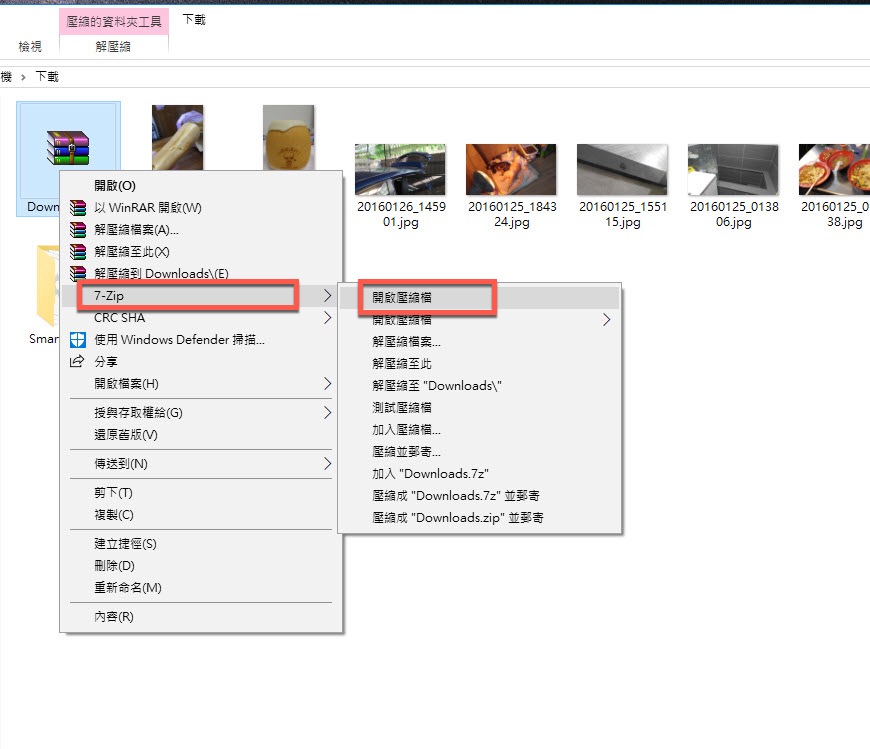Select thumbnail 20160125_155115.jpg

click(x=623, y=169)
